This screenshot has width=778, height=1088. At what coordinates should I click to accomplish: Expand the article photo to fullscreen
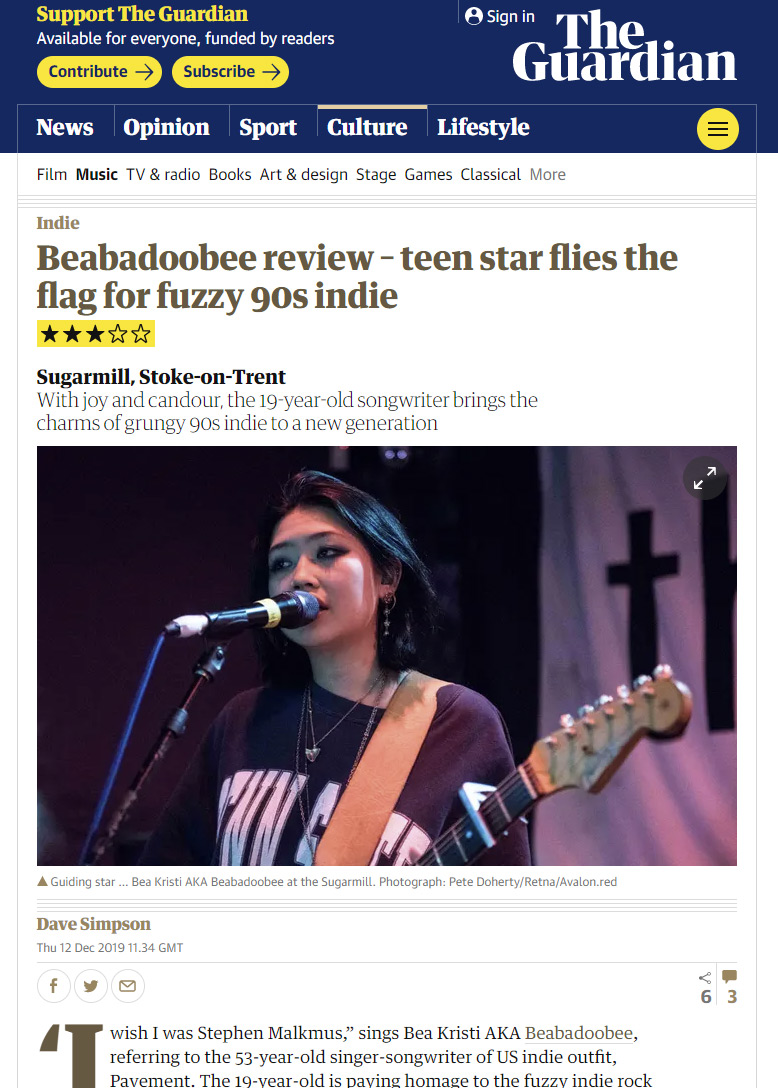click(704, 478)
